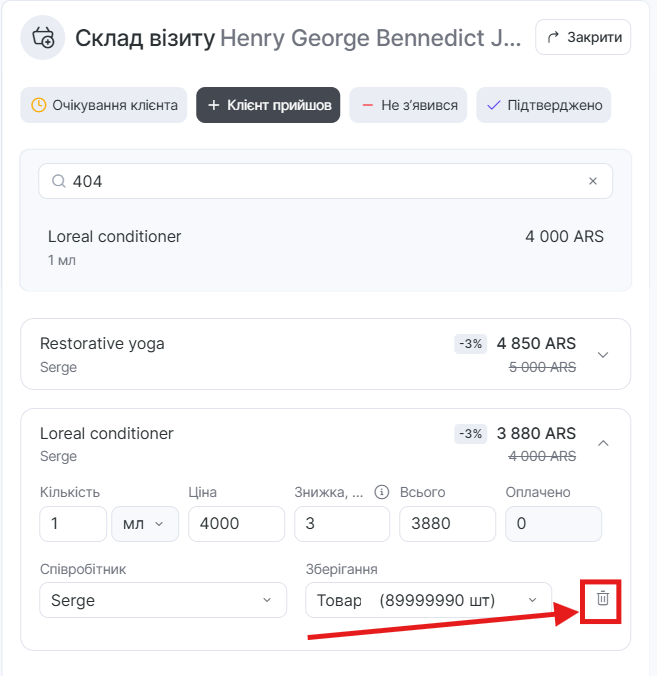This screenshot has width=657, height=676.
Task: Click the Закрити button
Action: pos(583,38)
